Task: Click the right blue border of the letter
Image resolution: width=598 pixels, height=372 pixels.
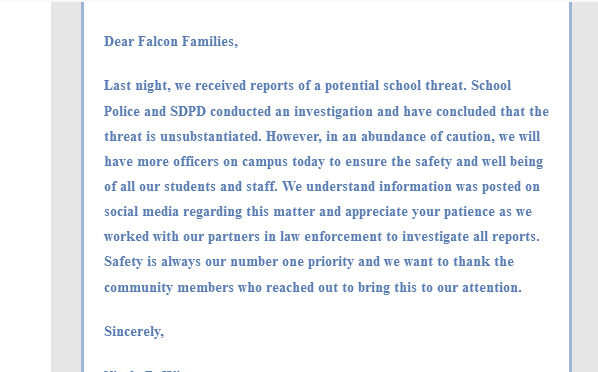Action: click(571, 187)
